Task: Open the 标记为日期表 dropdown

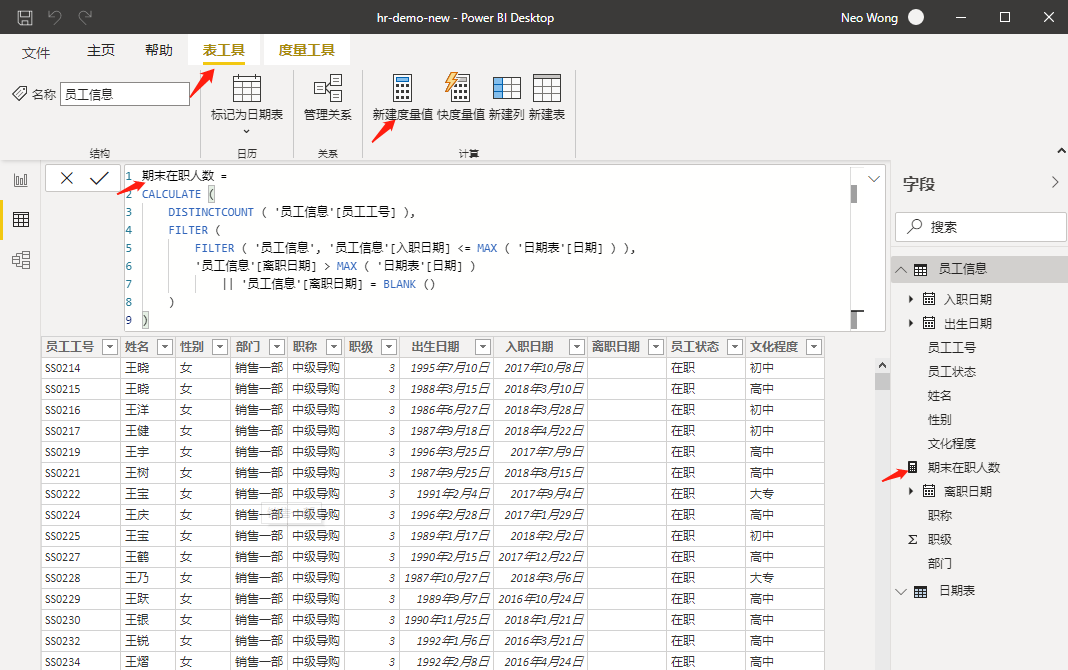Action: tap(246, 130)
